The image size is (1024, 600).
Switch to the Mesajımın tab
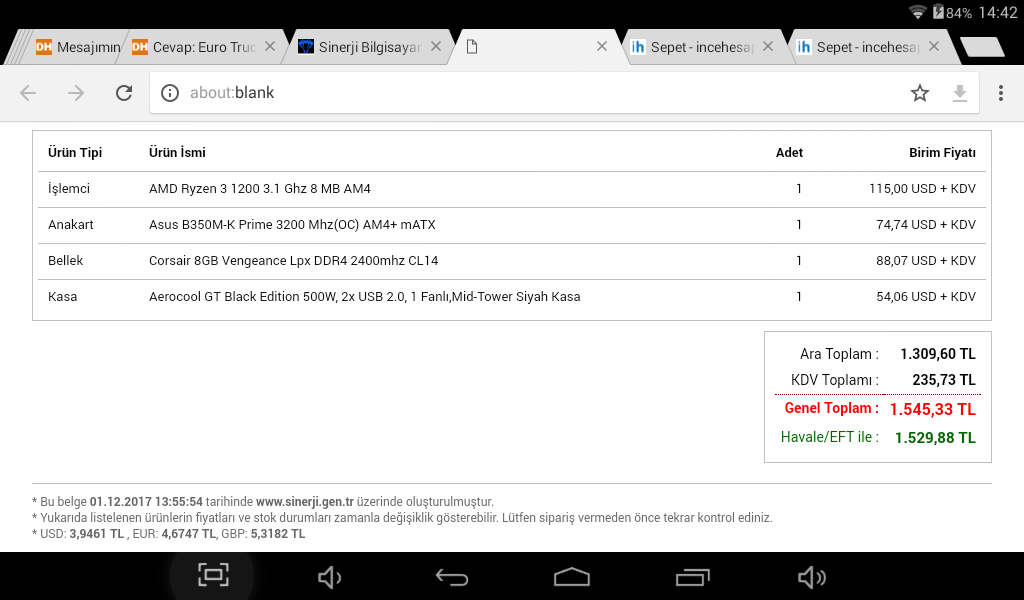tap(78, 47)
